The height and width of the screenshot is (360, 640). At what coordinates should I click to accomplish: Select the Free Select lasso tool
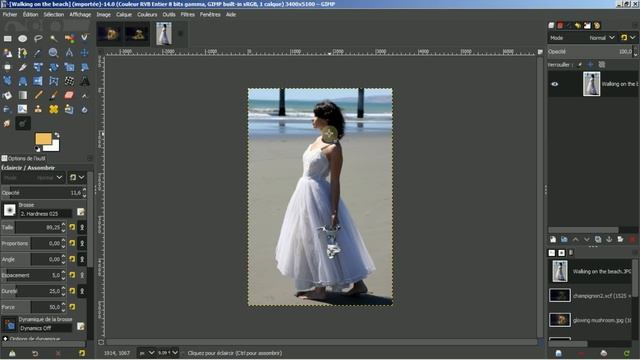coord(38,38)
